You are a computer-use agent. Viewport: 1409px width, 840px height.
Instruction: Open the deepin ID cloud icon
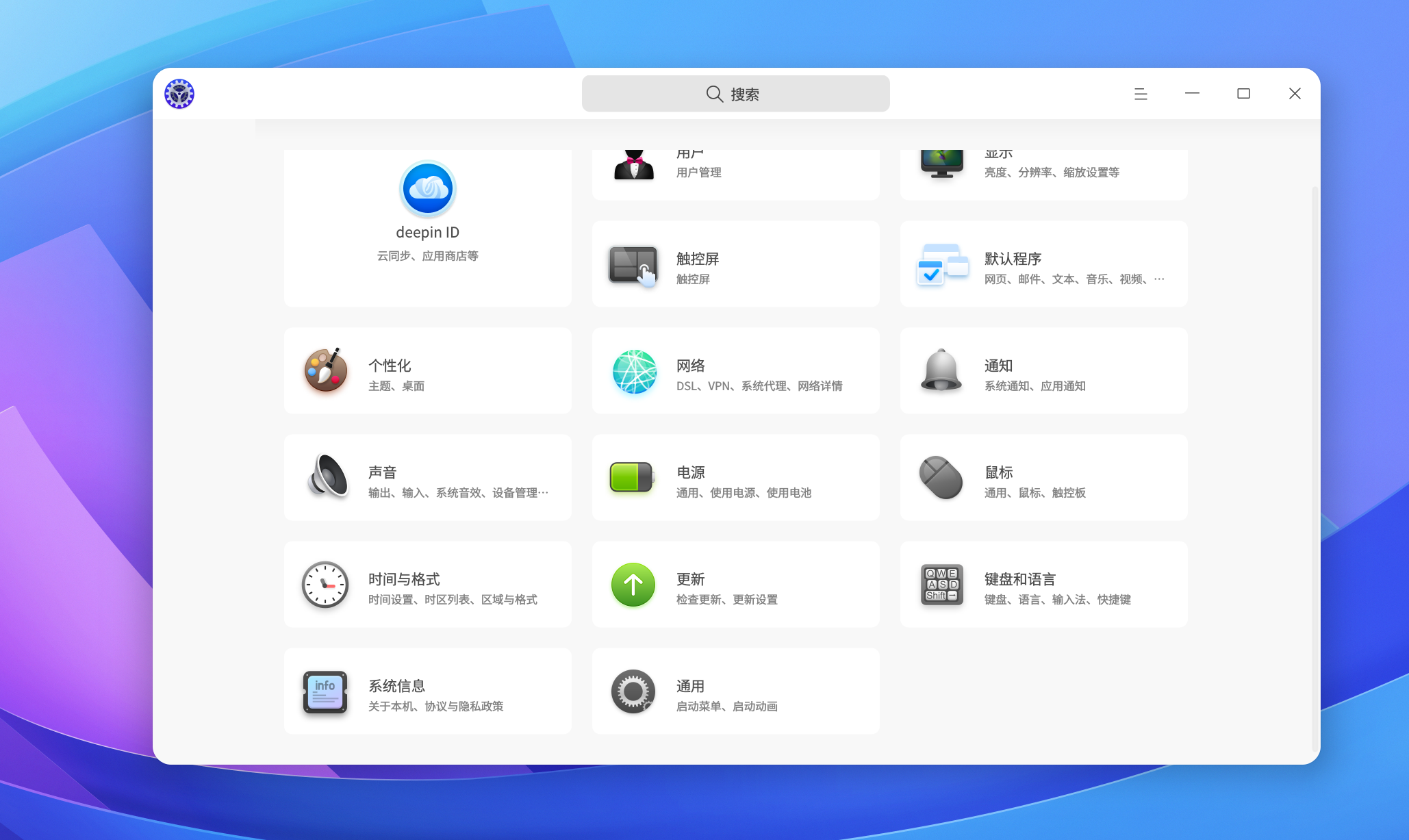tap(428, 189)
